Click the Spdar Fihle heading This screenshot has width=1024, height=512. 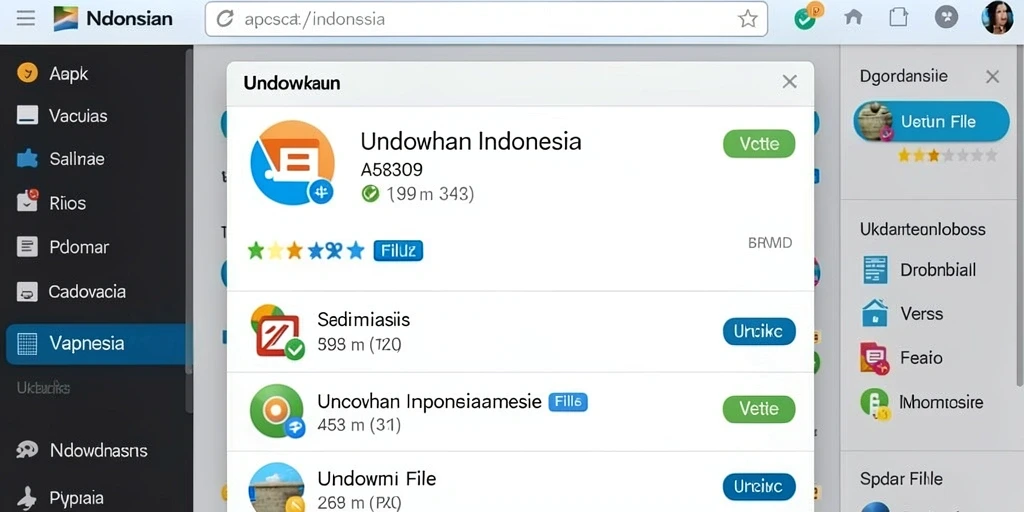pos(901,479)
